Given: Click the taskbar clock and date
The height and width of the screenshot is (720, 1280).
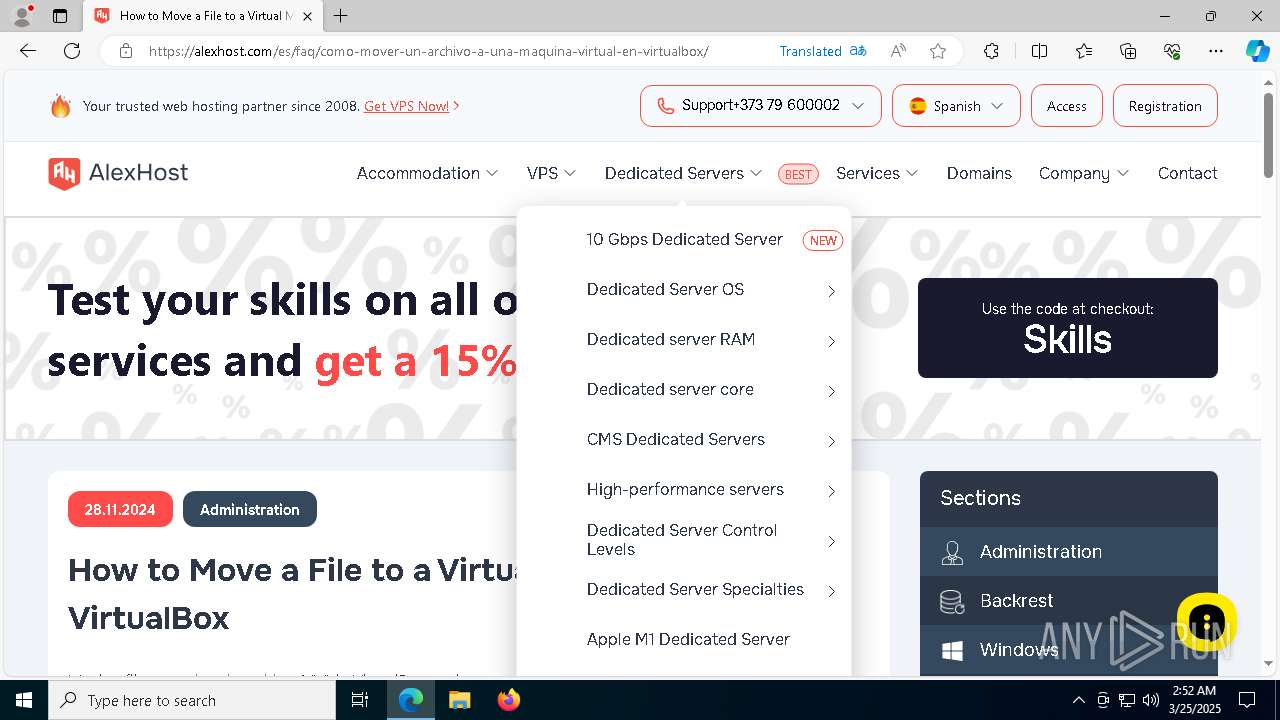Looking at the screenshot, I should point(1193,700).
